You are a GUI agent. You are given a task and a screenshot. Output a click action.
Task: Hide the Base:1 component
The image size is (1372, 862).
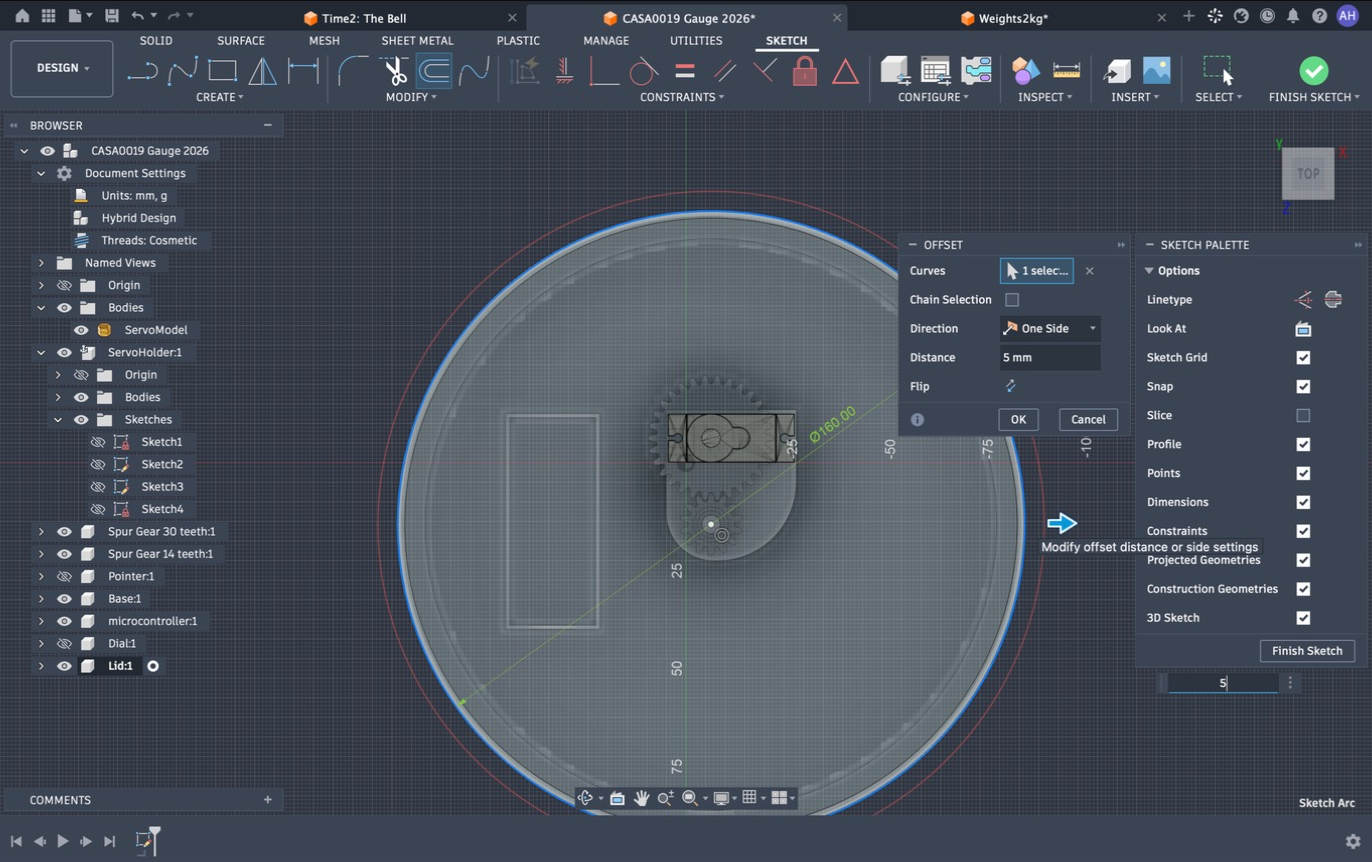[x=64, y=599]
